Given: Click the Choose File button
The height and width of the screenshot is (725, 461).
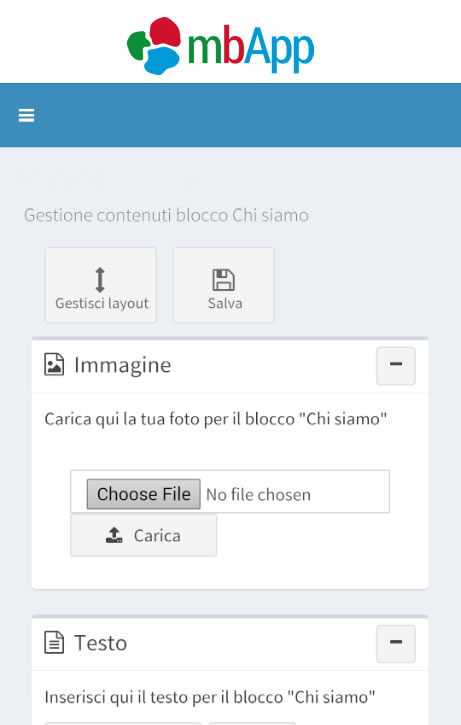Looking at the screenshot, I should (x=144, y=494).
